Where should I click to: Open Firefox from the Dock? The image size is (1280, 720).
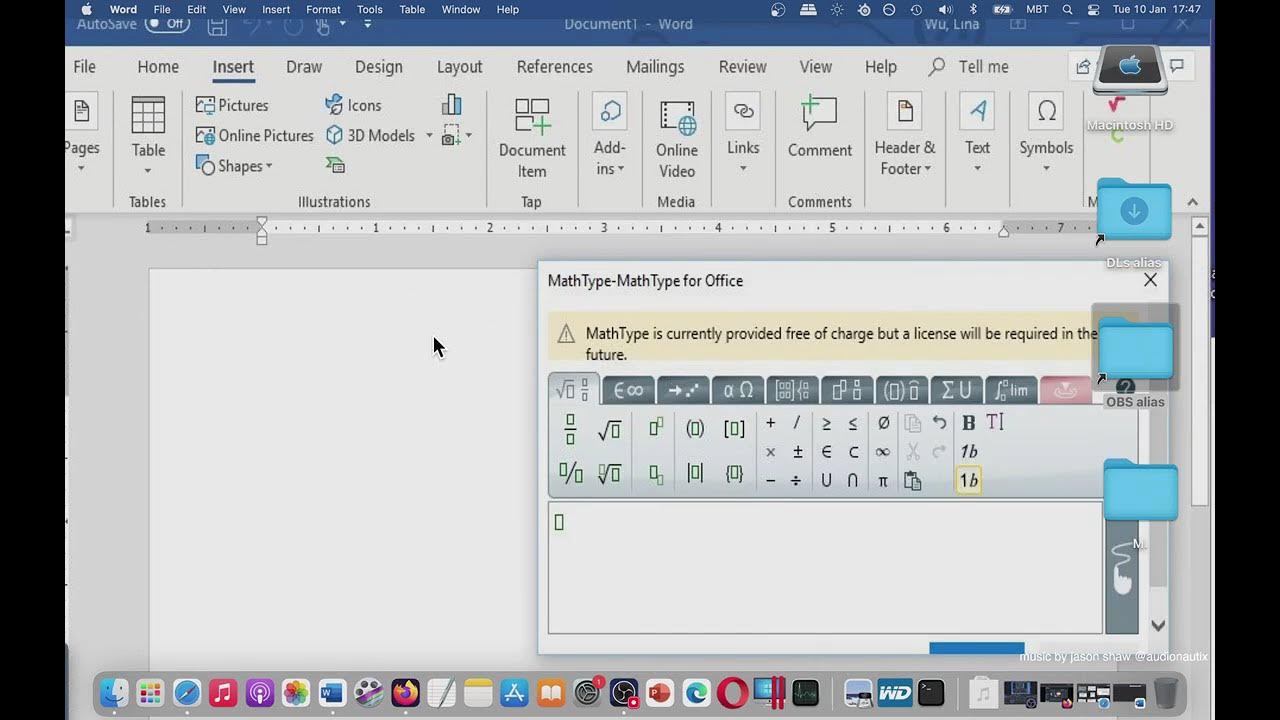(x=405, y=692)
